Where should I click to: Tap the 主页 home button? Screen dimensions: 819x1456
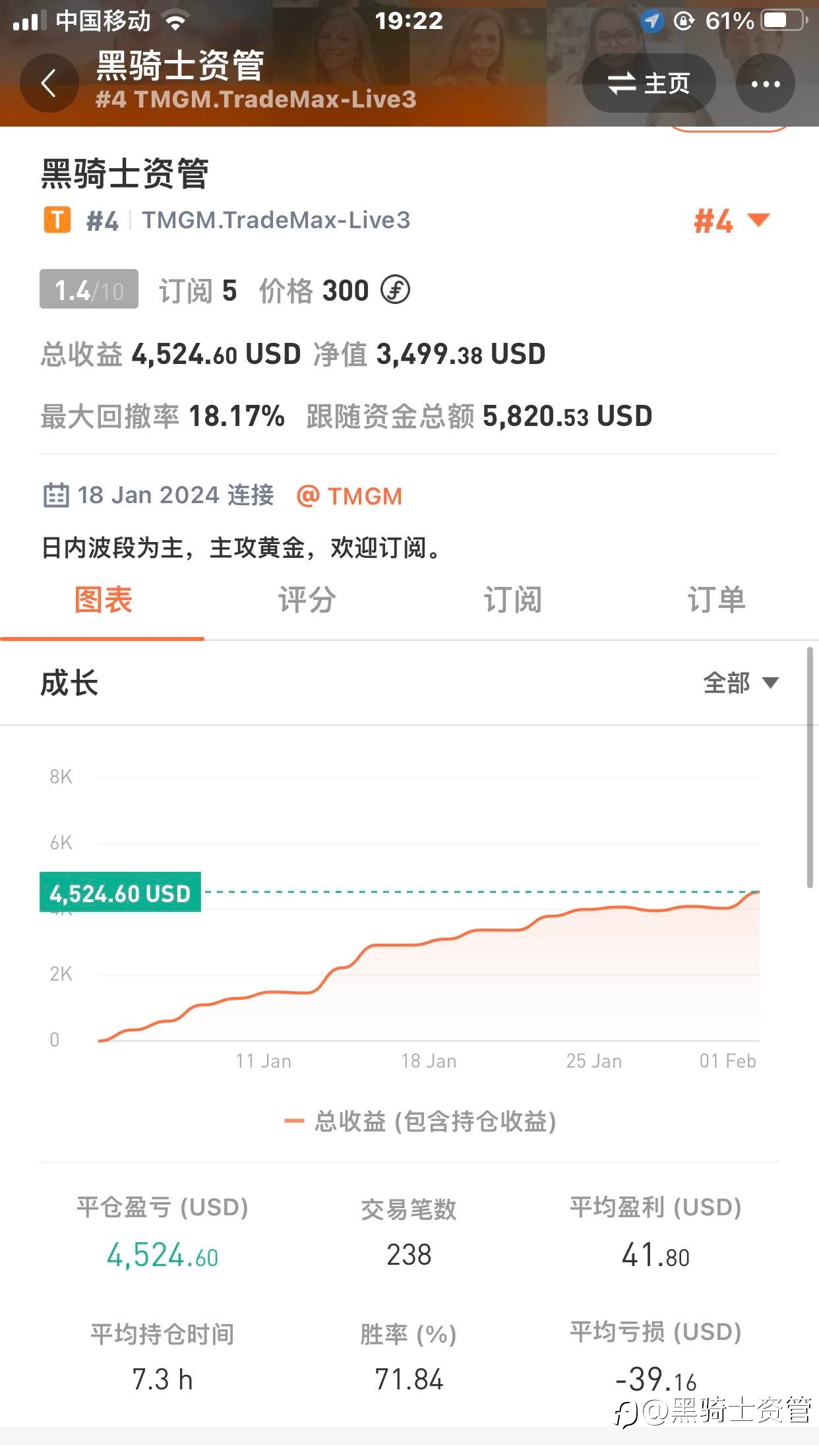point(649,83)
